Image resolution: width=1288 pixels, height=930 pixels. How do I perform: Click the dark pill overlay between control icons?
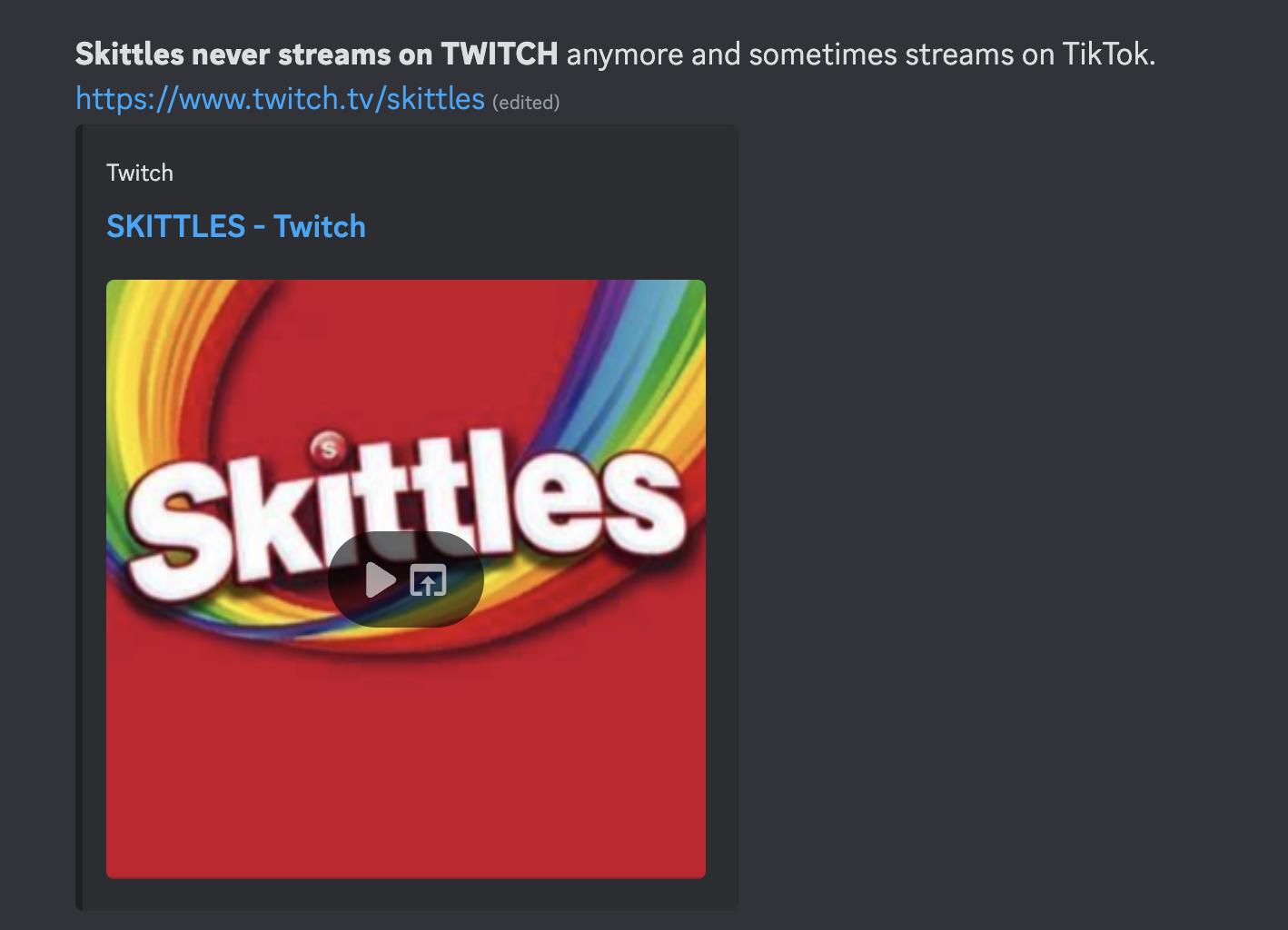point(404,581)
